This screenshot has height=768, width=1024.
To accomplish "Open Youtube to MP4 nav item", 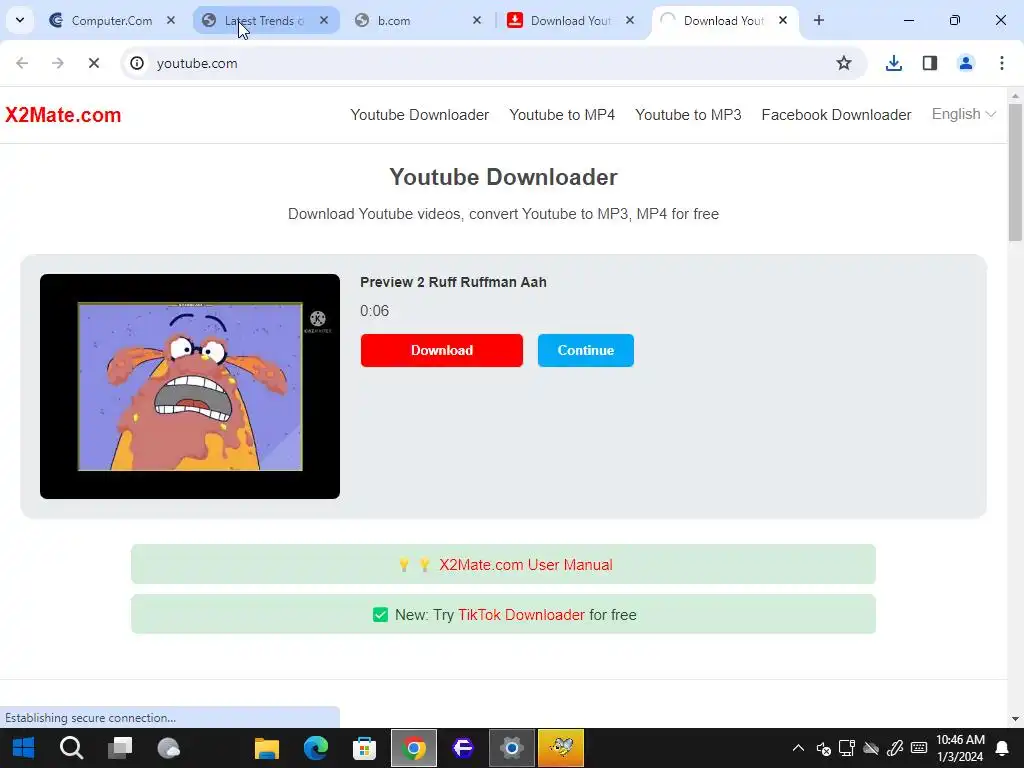I will point(562,115).
